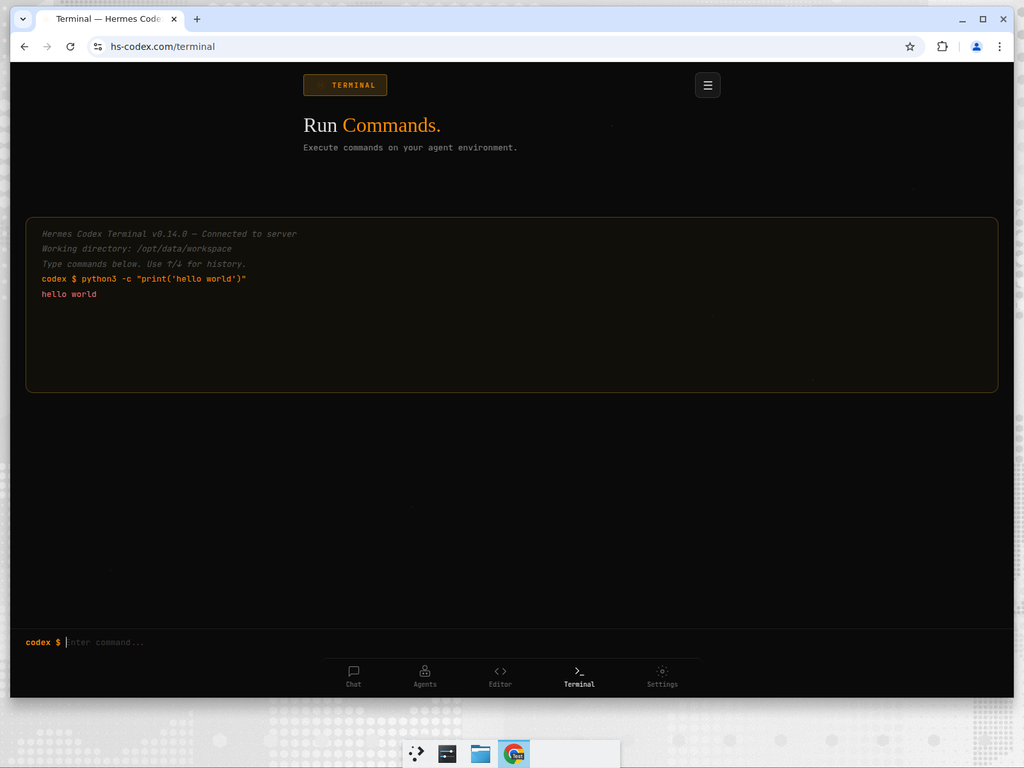
Task: Click the 'Working directory' info line
Action: 136,249
